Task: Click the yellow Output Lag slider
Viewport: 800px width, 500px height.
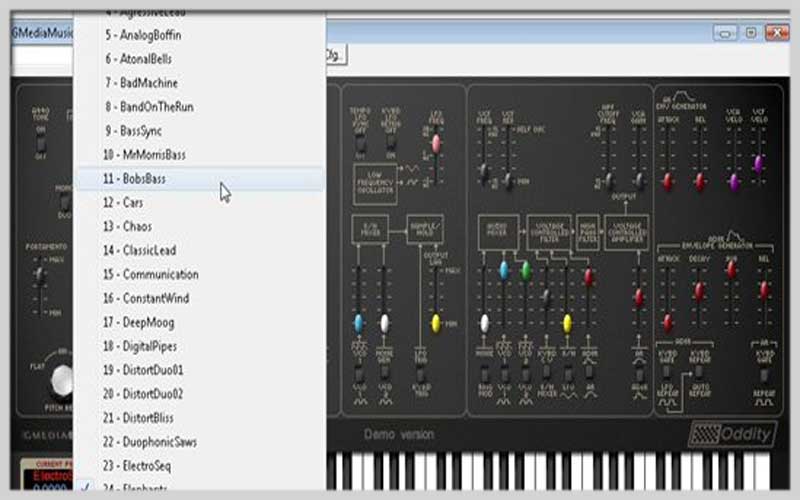Action: pos(436,323)
